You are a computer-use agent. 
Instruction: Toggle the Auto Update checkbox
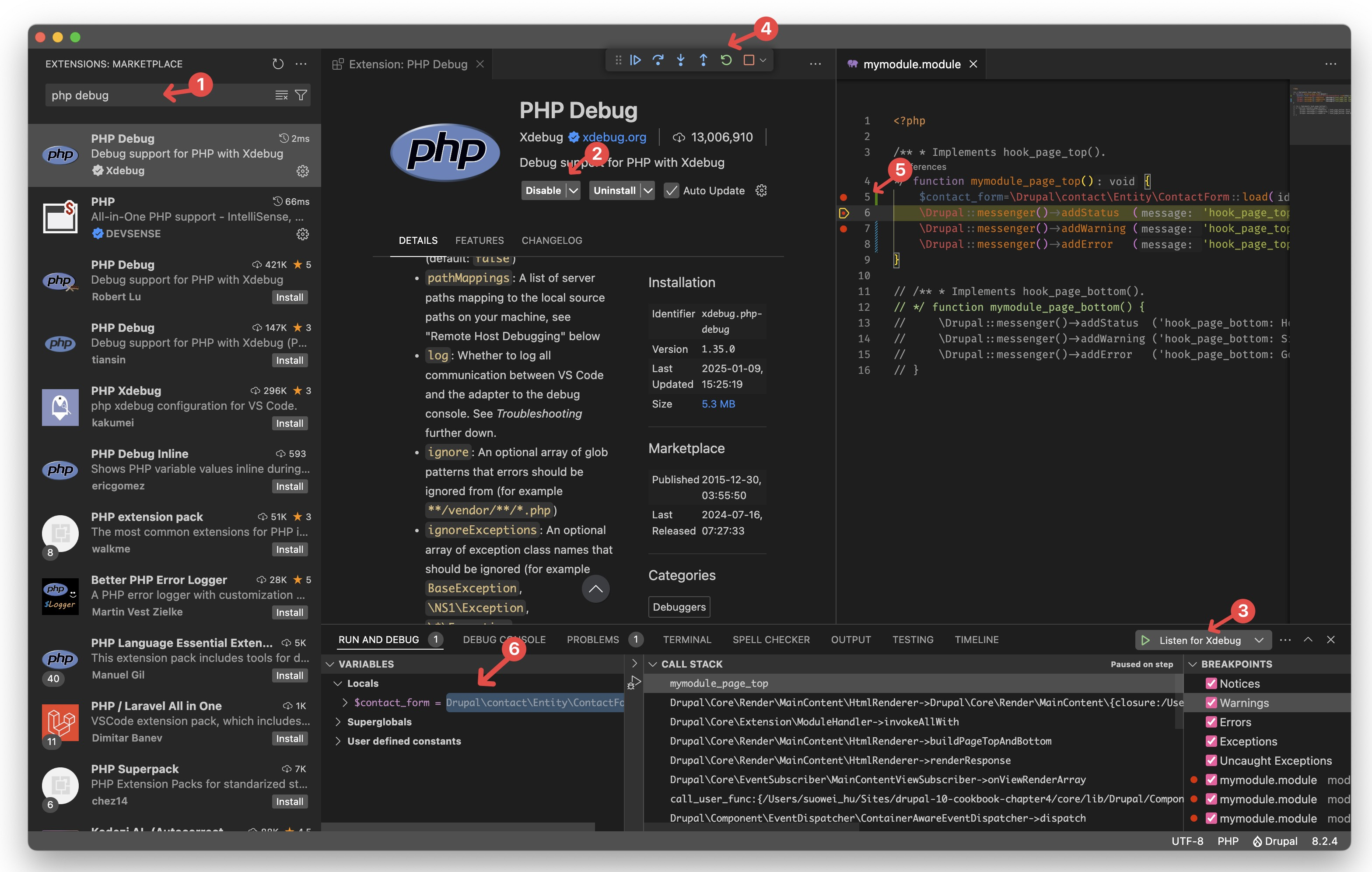pyautogui.click(x=671, y=190)
